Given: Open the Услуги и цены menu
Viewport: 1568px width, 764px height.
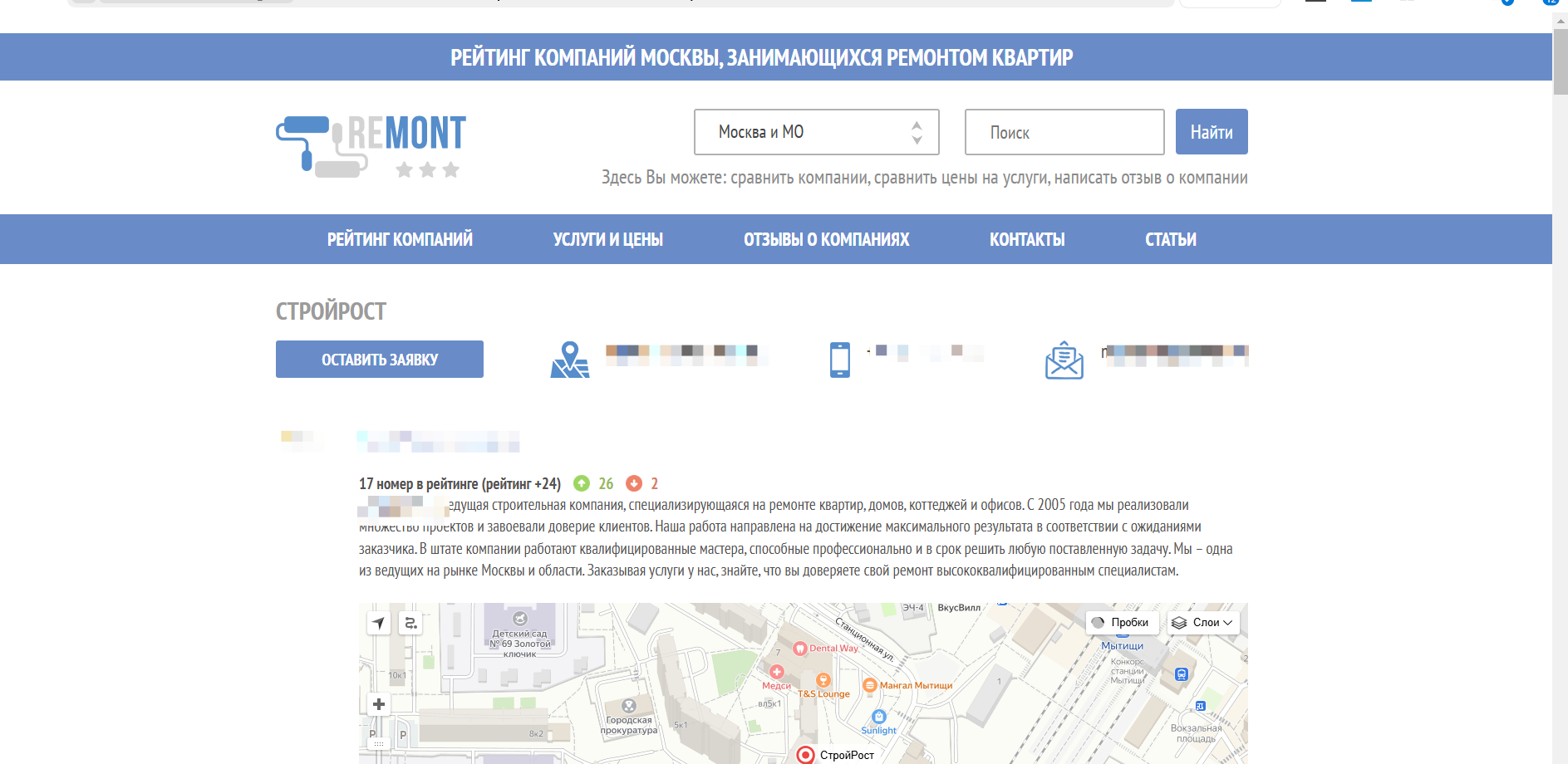Looking at the screenshot, I should pos(608,239).
